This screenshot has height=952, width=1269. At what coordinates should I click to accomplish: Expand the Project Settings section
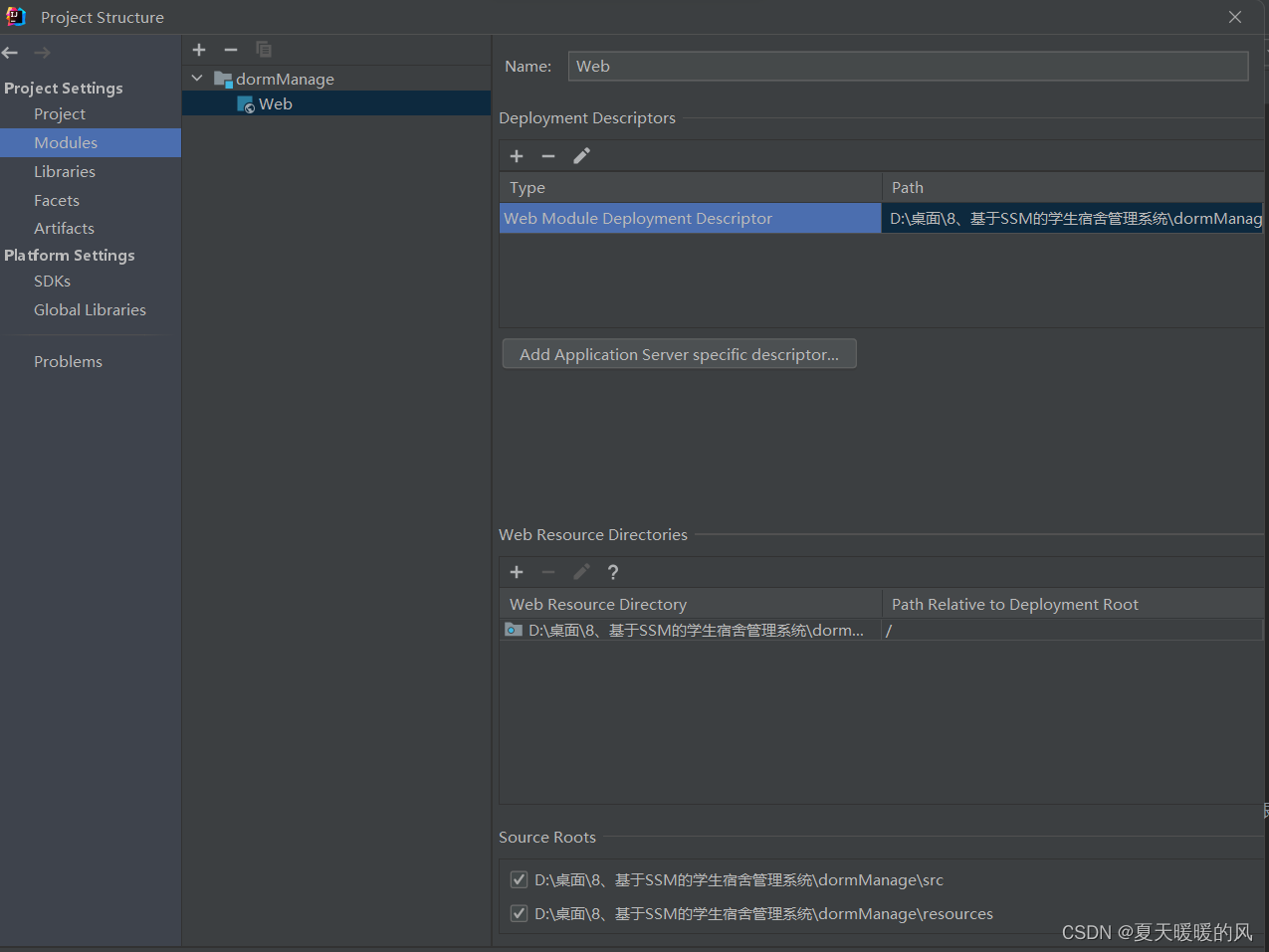pos(63,88)
